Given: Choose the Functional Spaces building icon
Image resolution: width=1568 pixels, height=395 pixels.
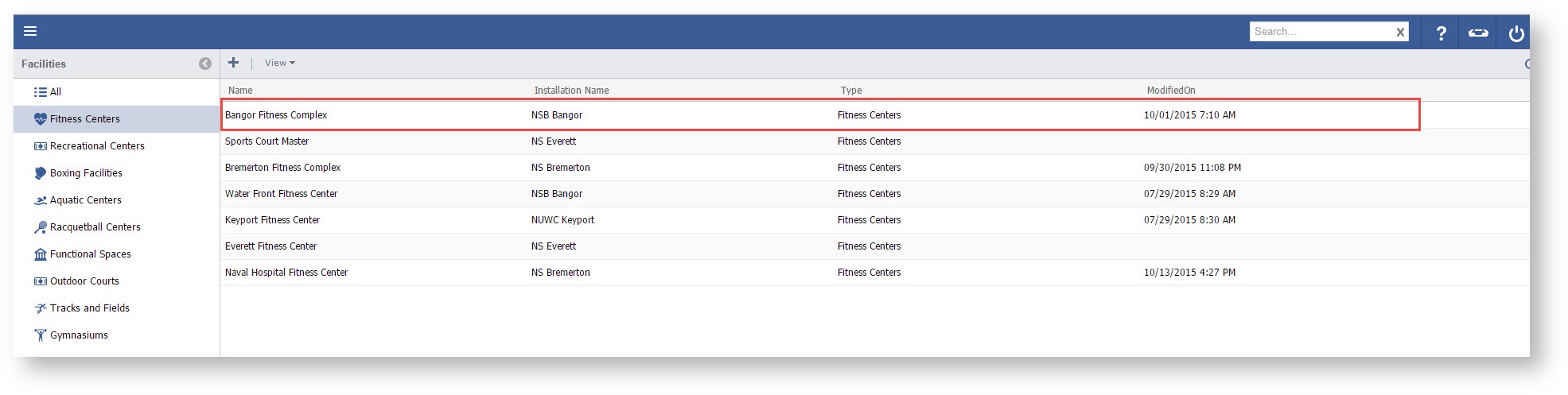Looking at the screenshot, I should 41,254.
